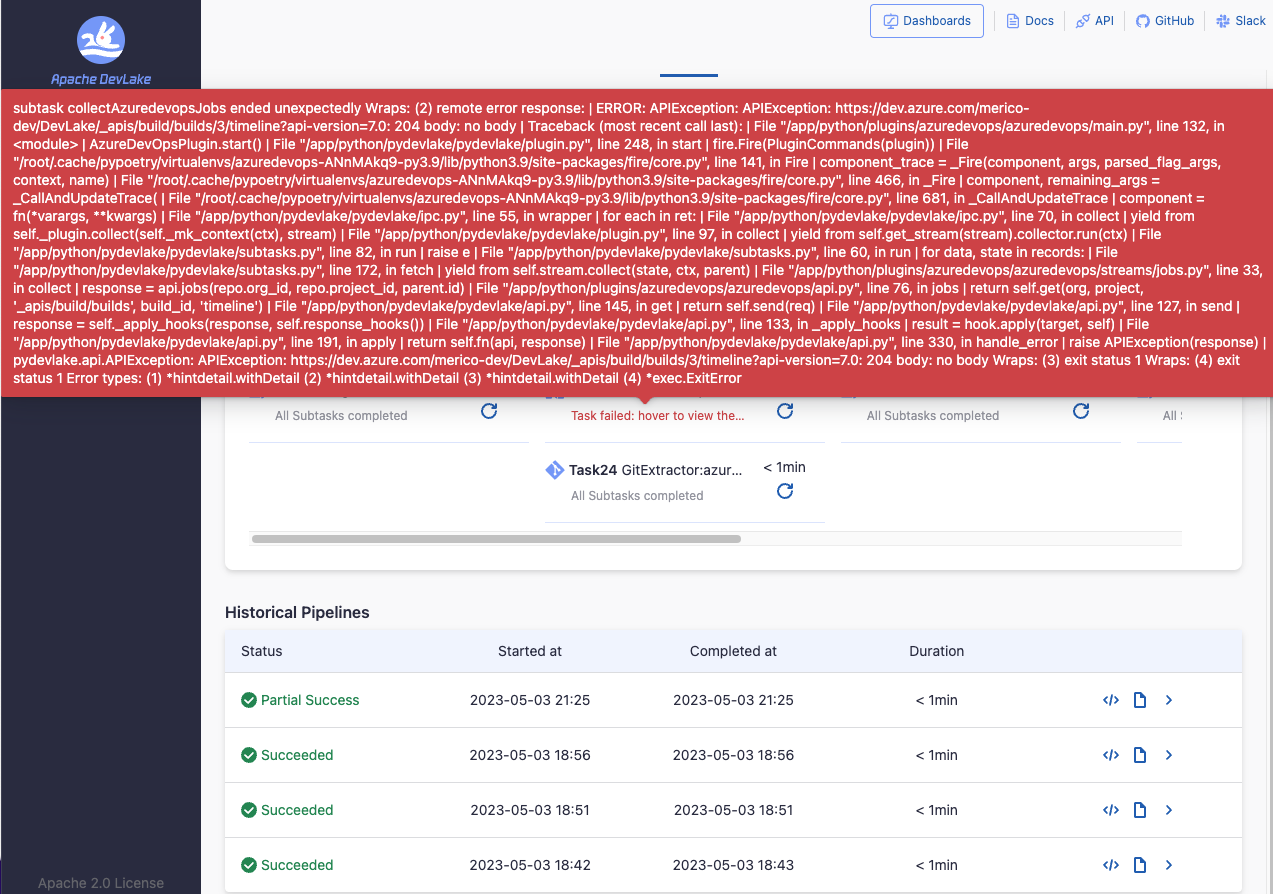This screenshot has width=1273, height=894.
Task: Click the Completed at column header
Action: coord(733,651)
